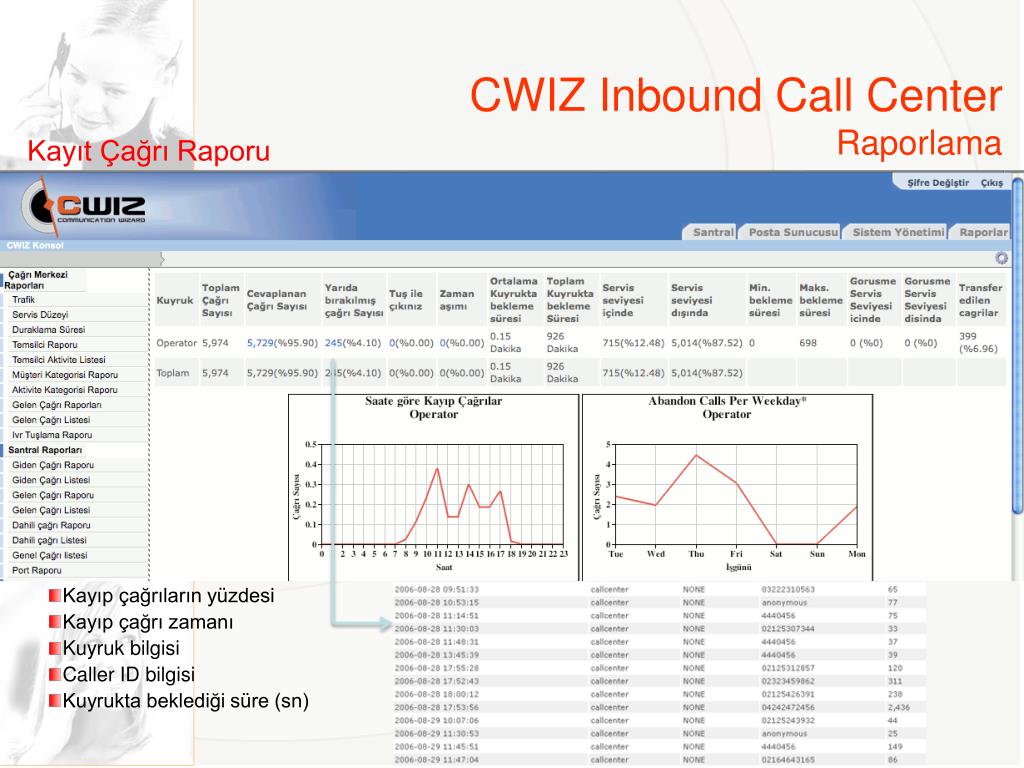Click the 245 abandoned calls link in Operator row
The height and width of the screenshot is (768, 1024).
334,343
